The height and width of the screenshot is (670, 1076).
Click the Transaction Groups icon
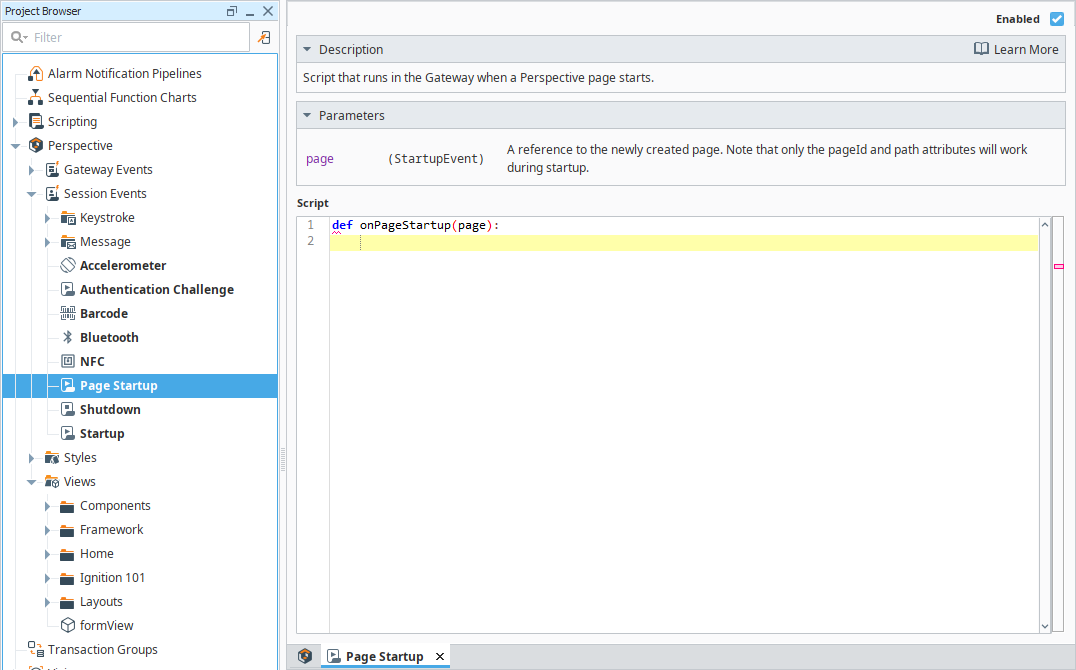[36, 649]
